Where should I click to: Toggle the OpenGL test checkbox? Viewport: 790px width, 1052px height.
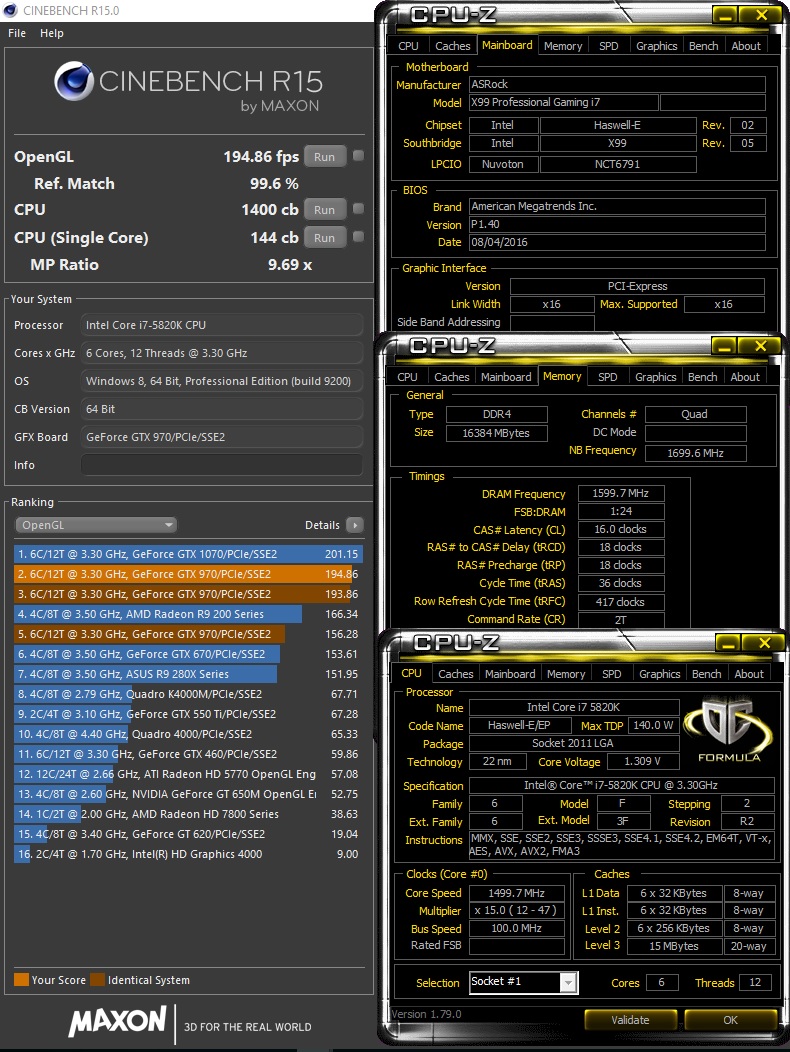pyautogui.click(x=358, y=156)
